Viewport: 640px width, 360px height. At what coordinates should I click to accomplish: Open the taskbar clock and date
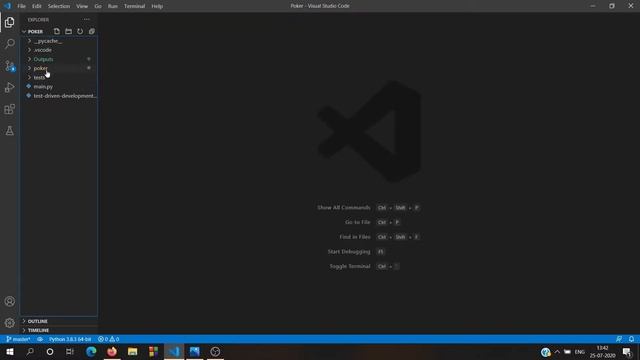602,351
